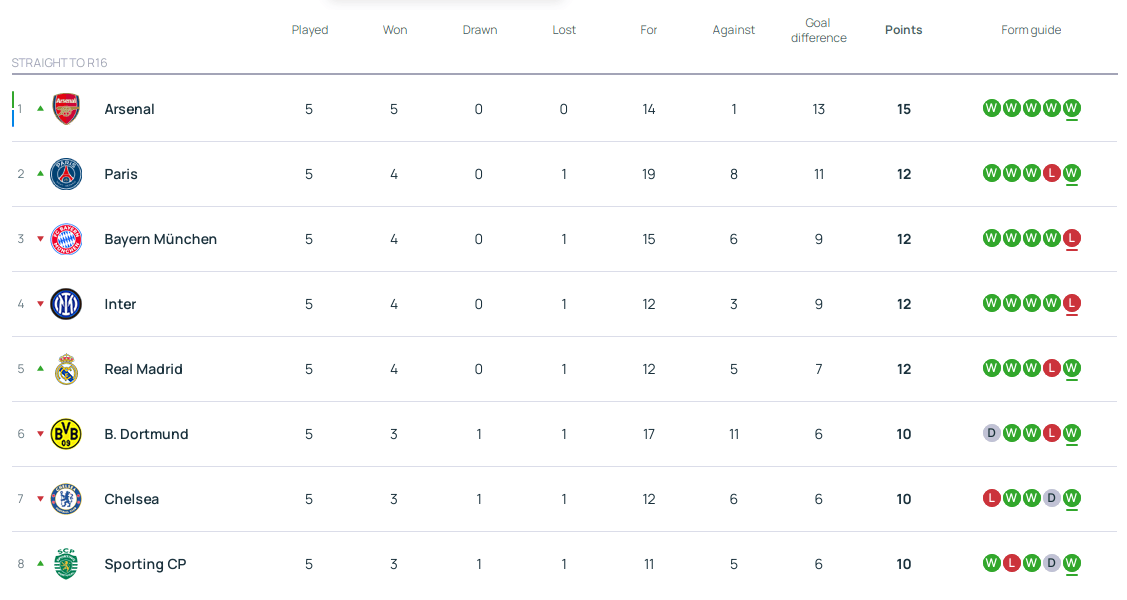Click the Chelsea club crest
The width and height of the screenshot is (1127, 600).
pyautogui.click(x=66, y=499)
